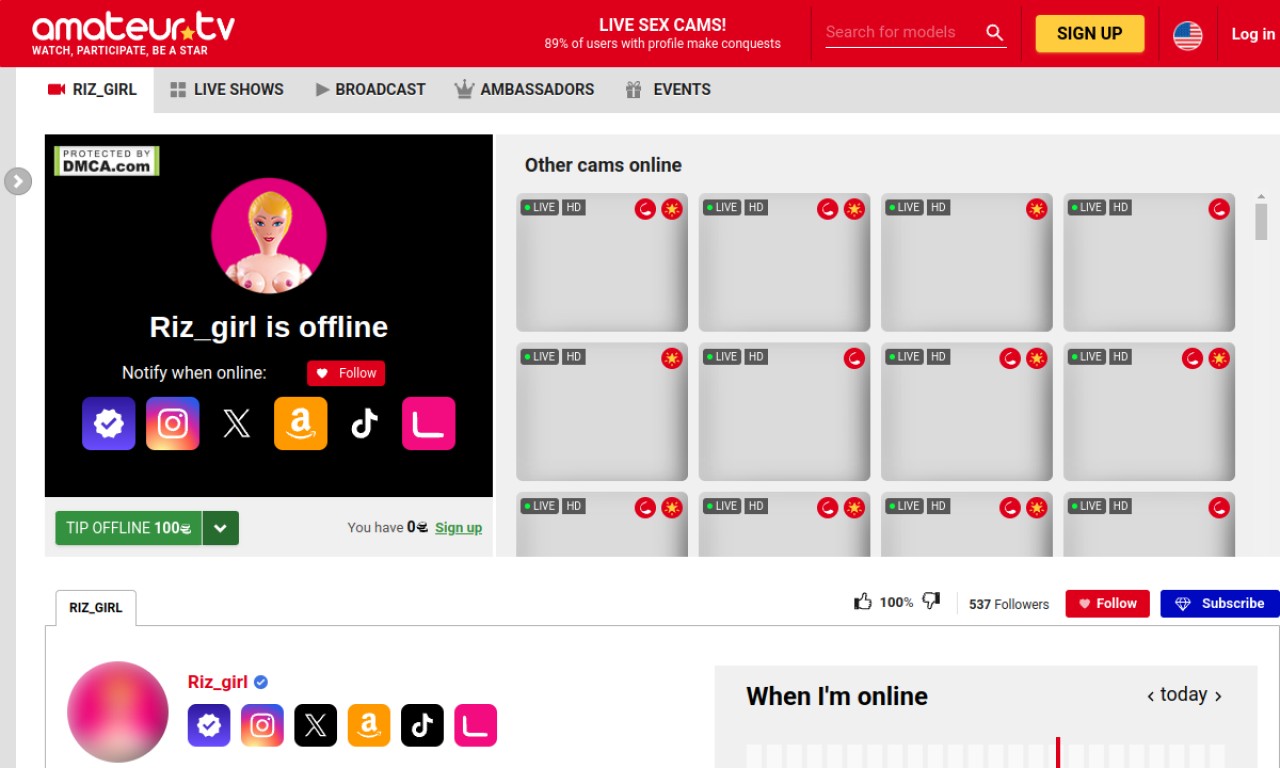Expand the left sidebar arrow
This screenshot has width=1280, height=768.
click(18, 181)
